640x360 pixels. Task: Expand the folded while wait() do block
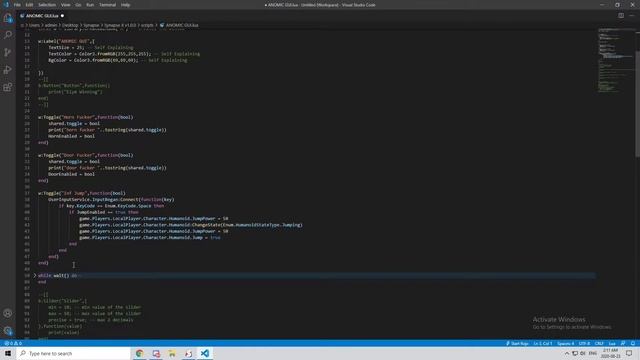(x=35, y=276)
